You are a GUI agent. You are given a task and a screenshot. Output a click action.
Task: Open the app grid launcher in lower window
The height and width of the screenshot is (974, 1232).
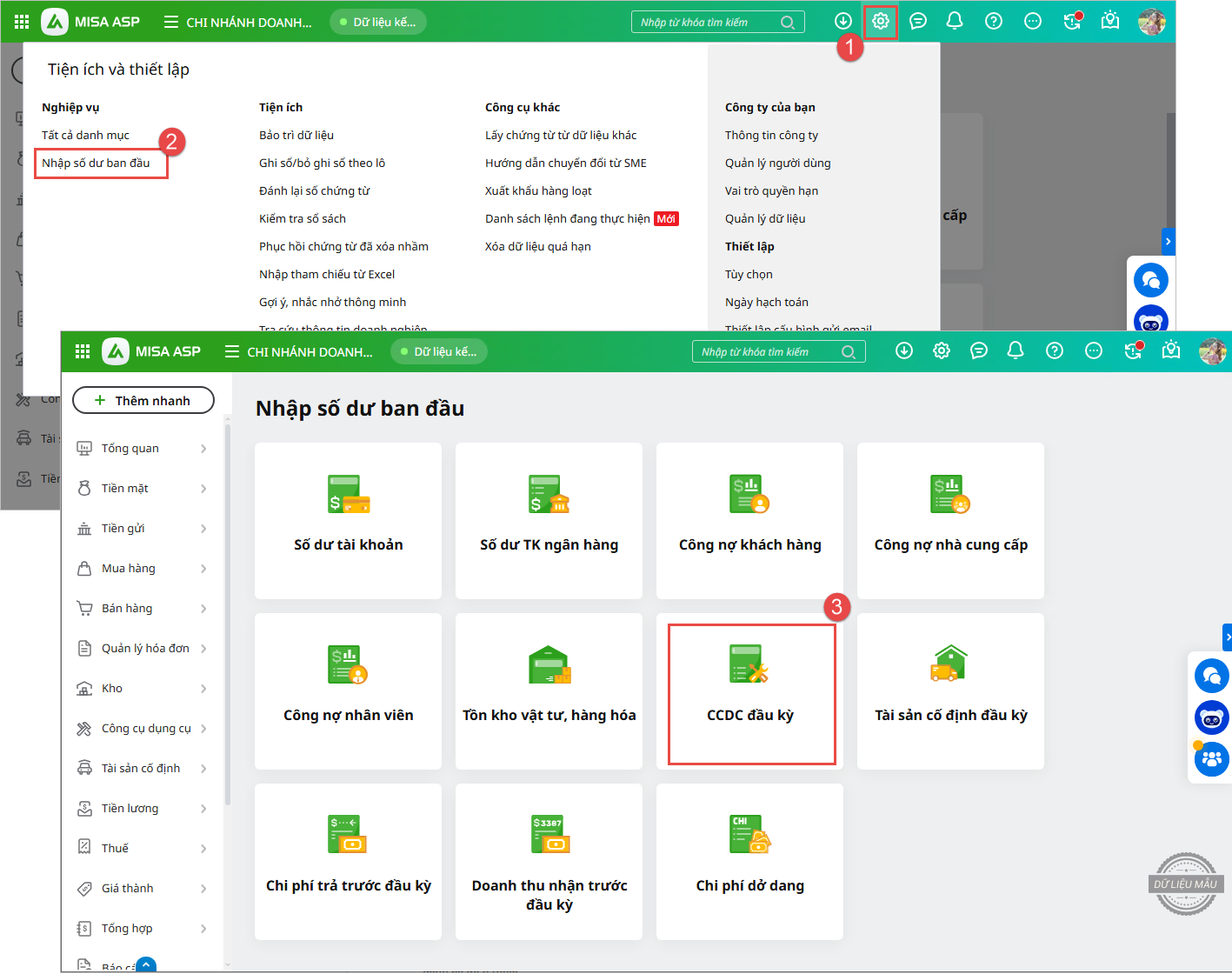83,351
